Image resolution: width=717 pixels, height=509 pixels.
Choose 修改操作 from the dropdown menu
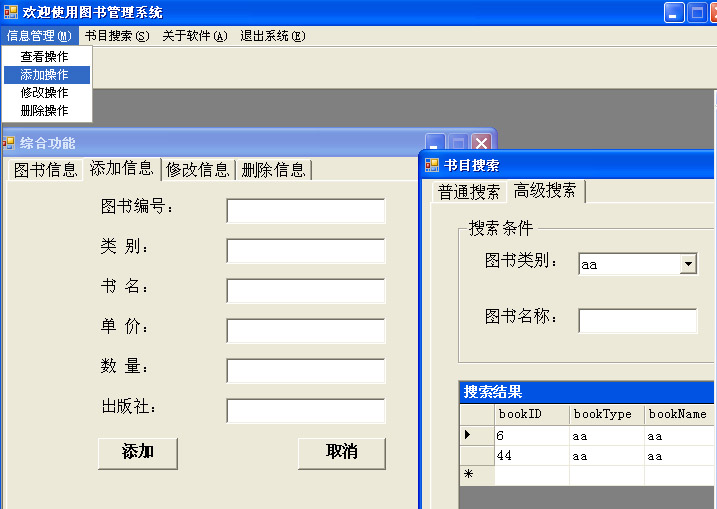pos(47,92)
